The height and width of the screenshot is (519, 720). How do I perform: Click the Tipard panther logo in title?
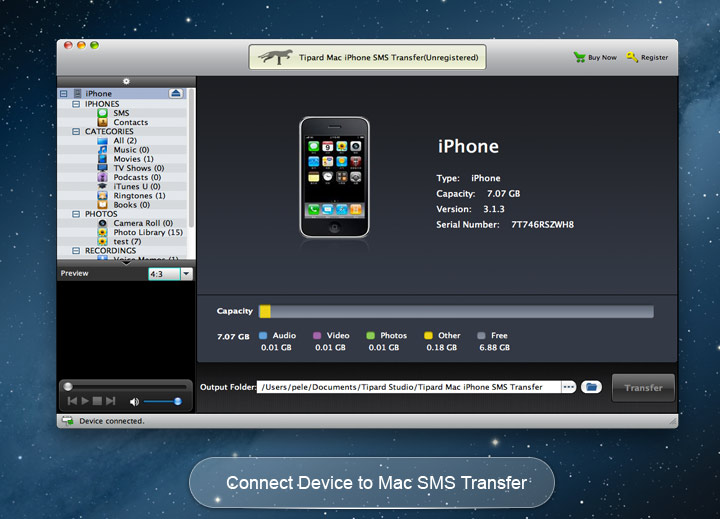pos(276,57)
